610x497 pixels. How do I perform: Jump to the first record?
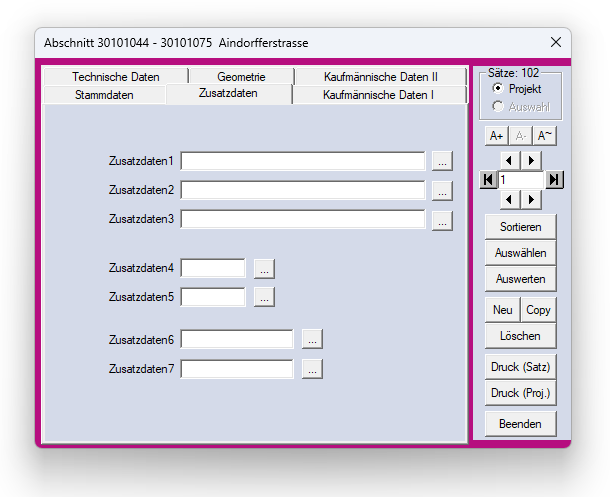[488, 180]
